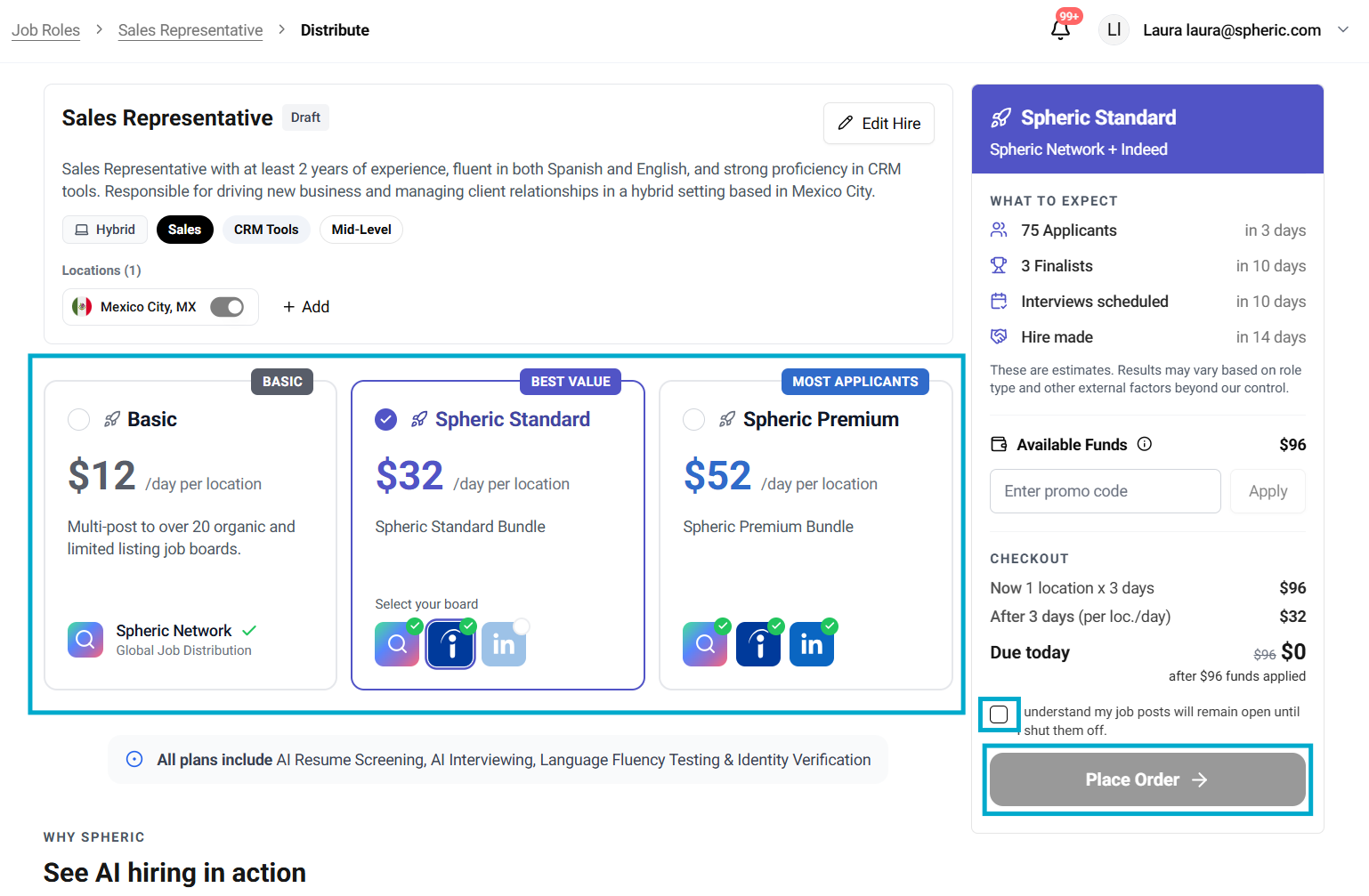
Task: Select LinkedIn board in Spheric Standard
Action: pos(504,644)
